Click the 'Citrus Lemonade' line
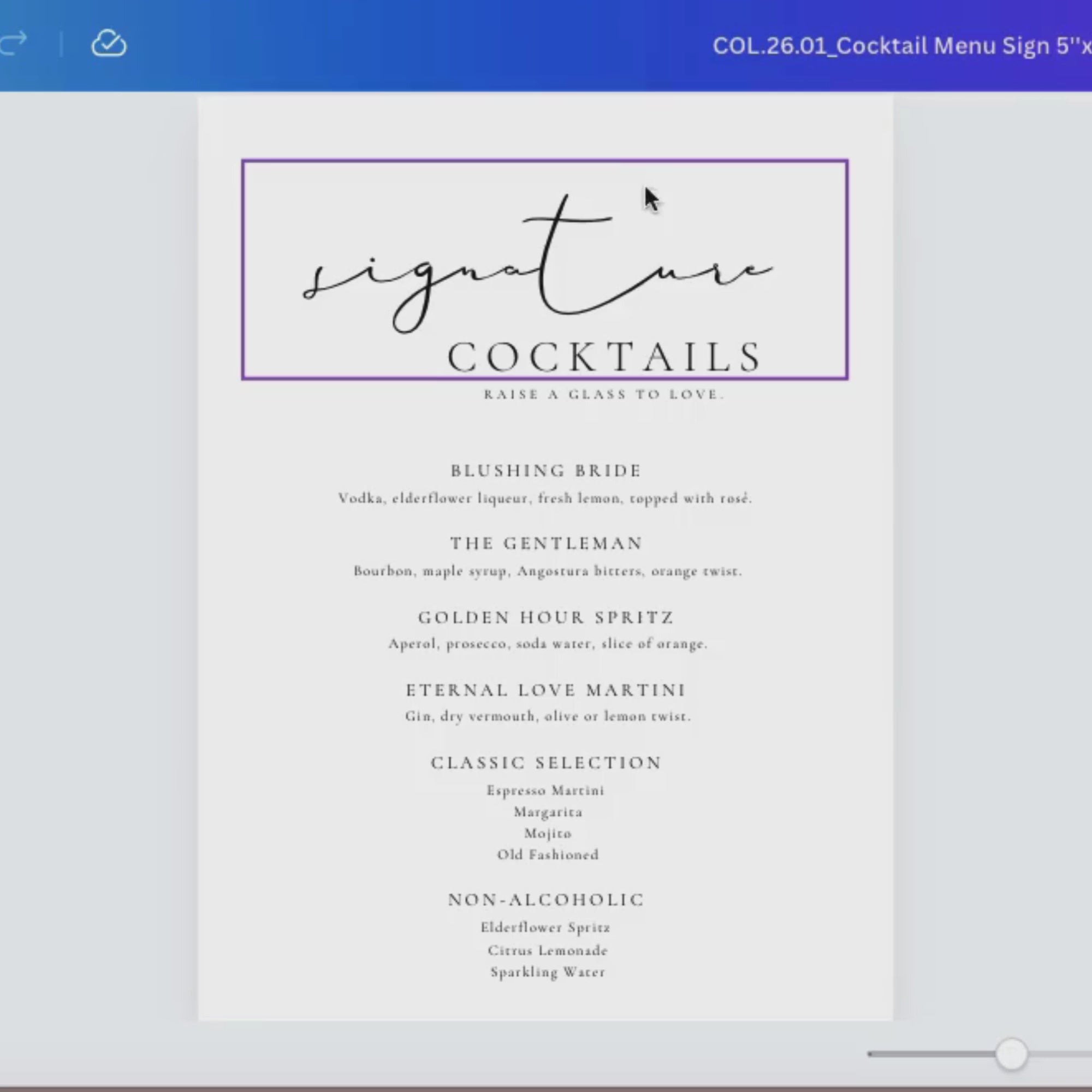 (x=548, y=951)
